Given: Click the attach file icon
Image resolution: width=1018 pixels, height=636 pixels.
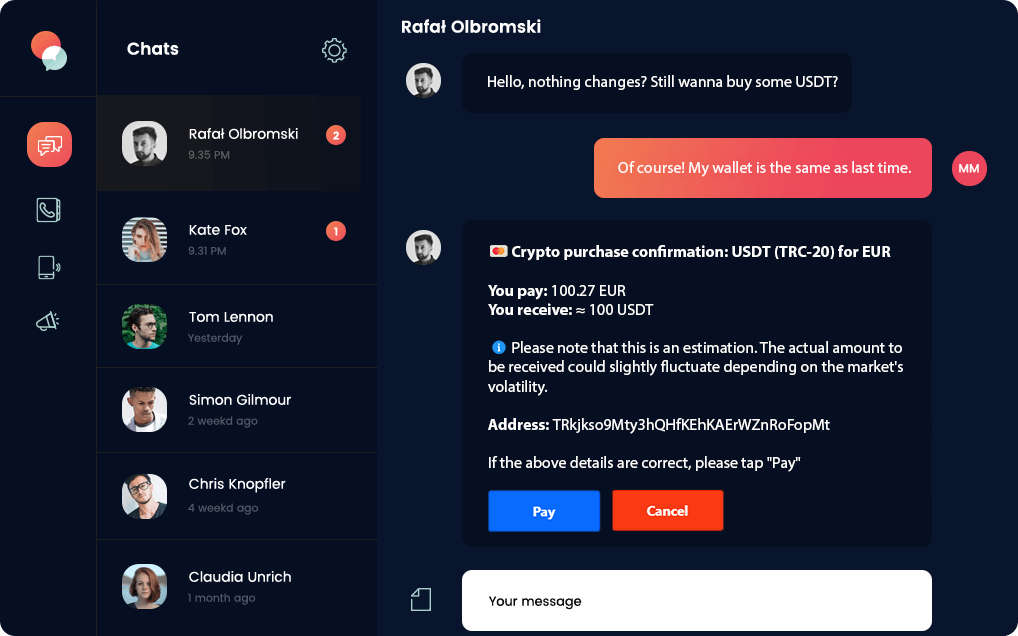Looking at the screenshot, I should [x=421, y=600].
